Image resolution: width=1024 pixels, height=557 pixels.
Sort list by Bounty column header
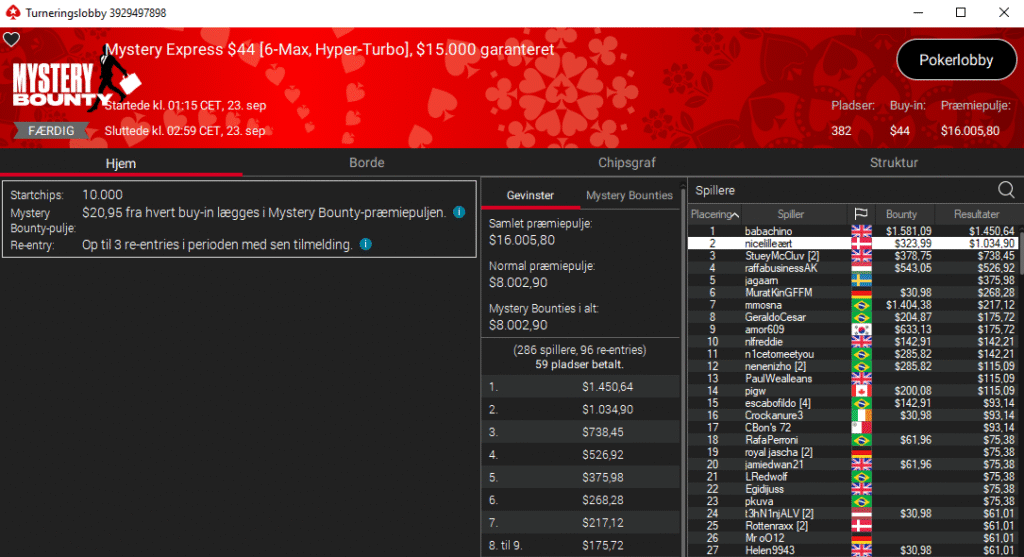tap(901, 214)
